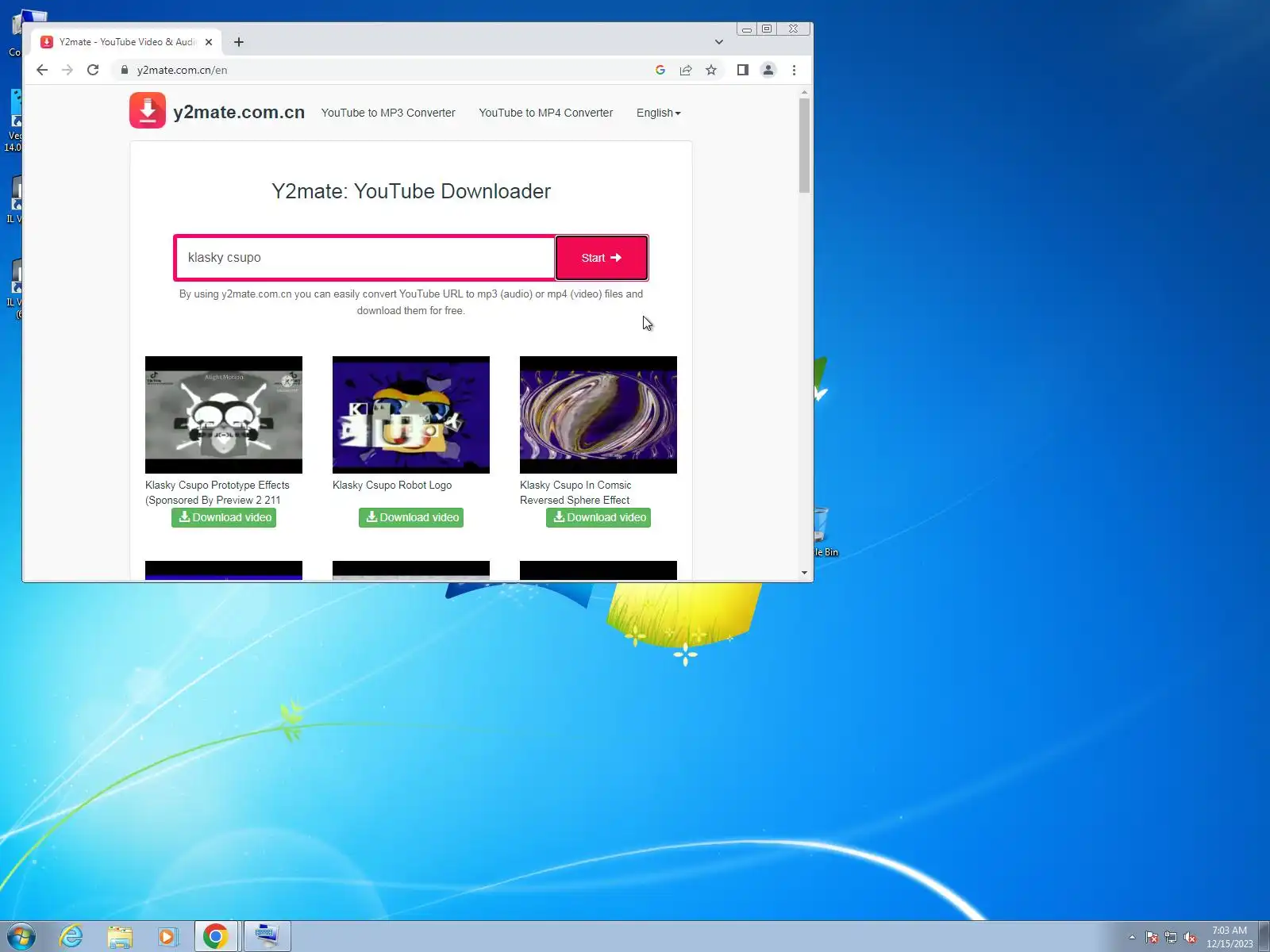Select the Y2mate browser tab
This screenshot has width=1270, height=952.
tap(127, 42)
